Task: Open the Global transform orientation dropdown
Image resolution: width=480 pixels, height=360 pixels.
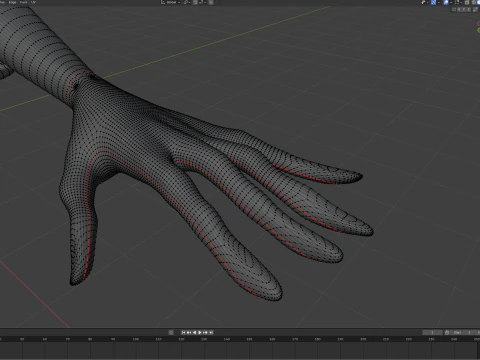Action: (x=171, y=2)
